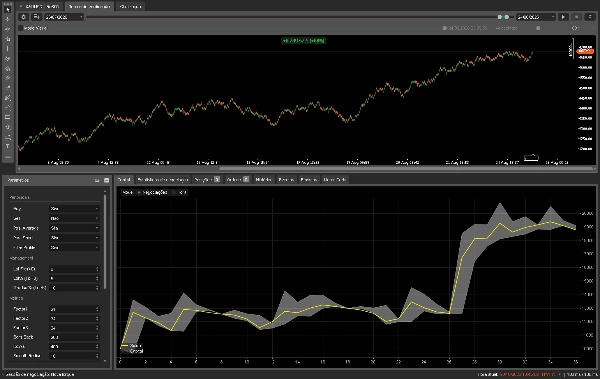Open the events tab in the results panel

[x=286, y=179]
